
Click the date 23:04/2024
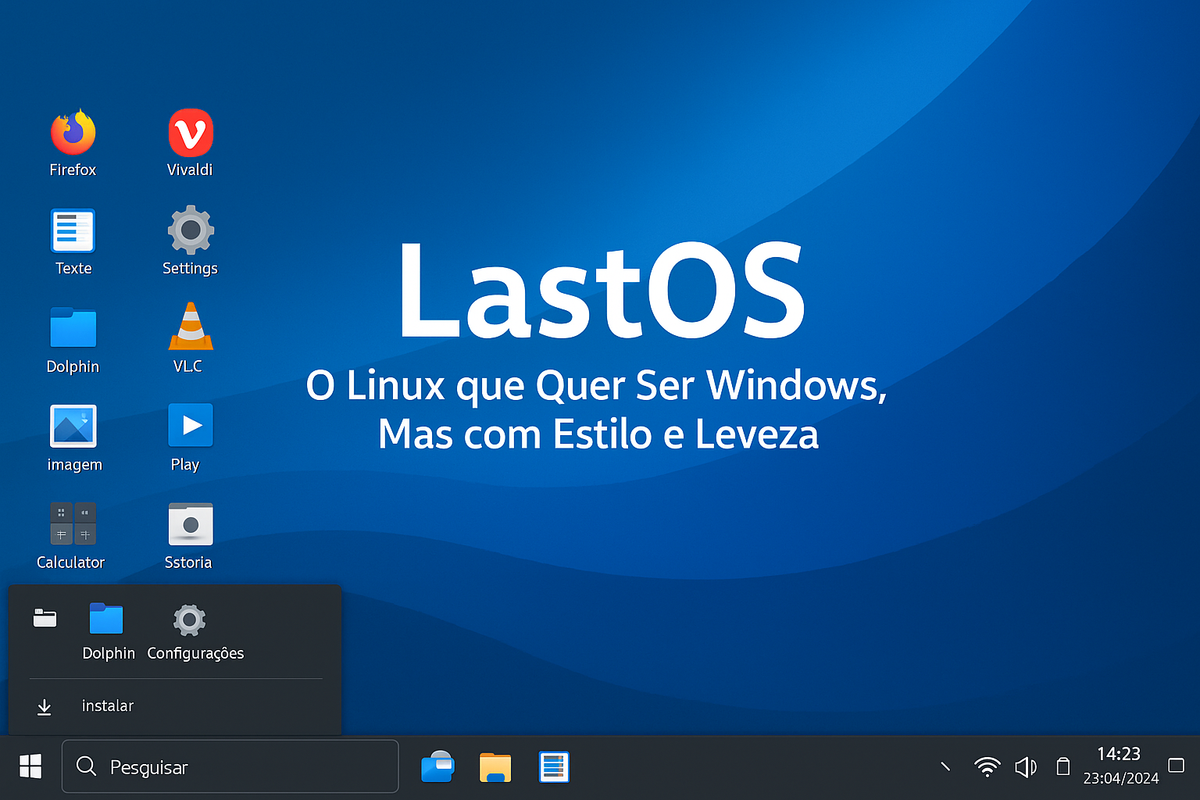[1119, 778]
